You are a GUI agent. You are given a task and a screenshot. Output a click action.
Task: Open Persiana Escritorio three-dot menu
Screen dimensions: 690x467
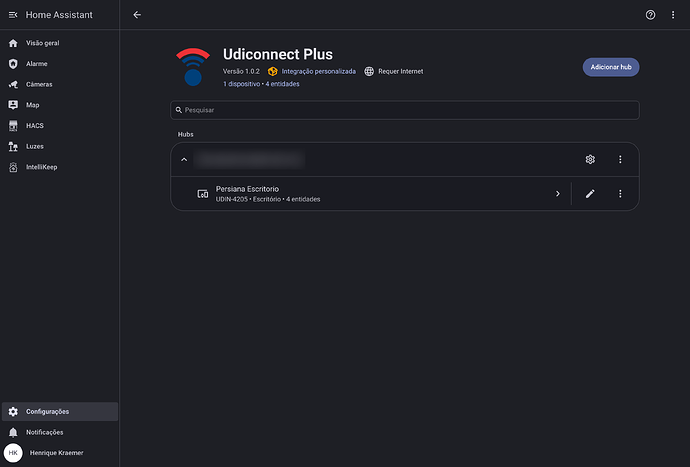(x=620, y=194)
